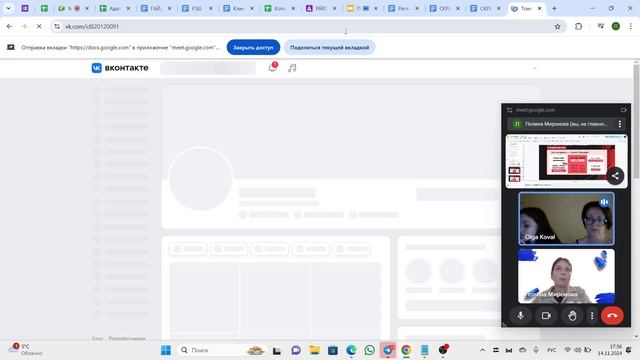Toggle camera in Meet window
This screenshot has height=360, width=640.
click(546, 316)
